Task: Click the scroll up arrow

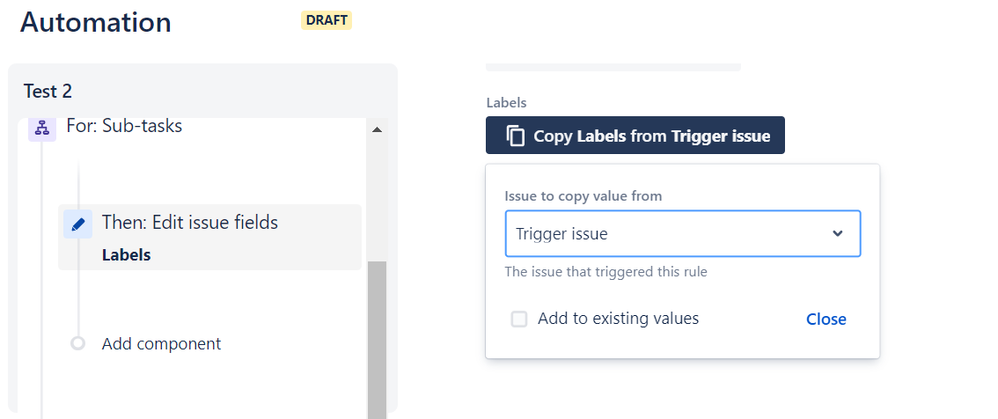Action: click(377, 129)
